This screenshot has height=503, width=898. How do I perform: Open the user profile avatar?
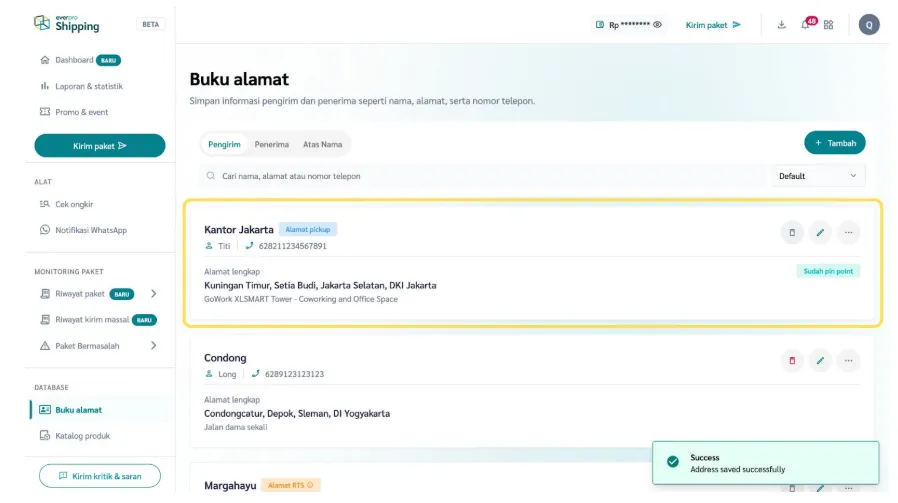(869, 25)
